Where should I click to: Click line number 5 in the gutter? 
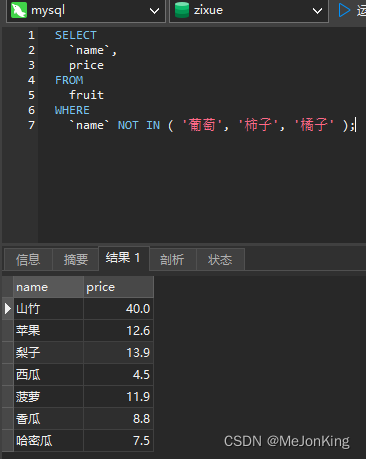(31, 95)
